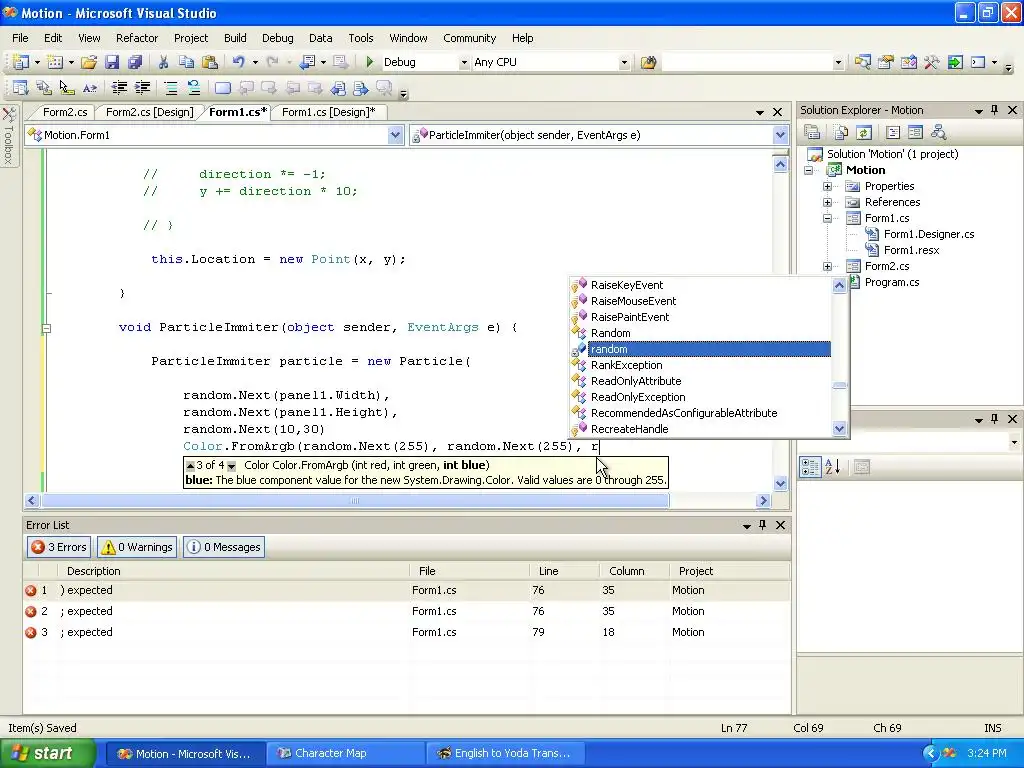Toggle auto-hide pin on Error List
The width and height of the screenshot is (1024, 768).
click(x=762, y=524)
